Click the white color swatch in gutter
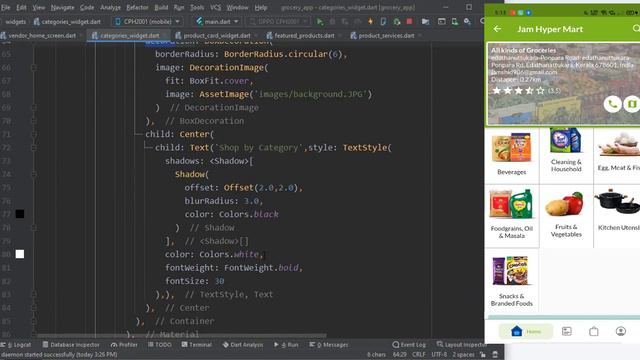640x360 pixels. click(x=20, y=254)
